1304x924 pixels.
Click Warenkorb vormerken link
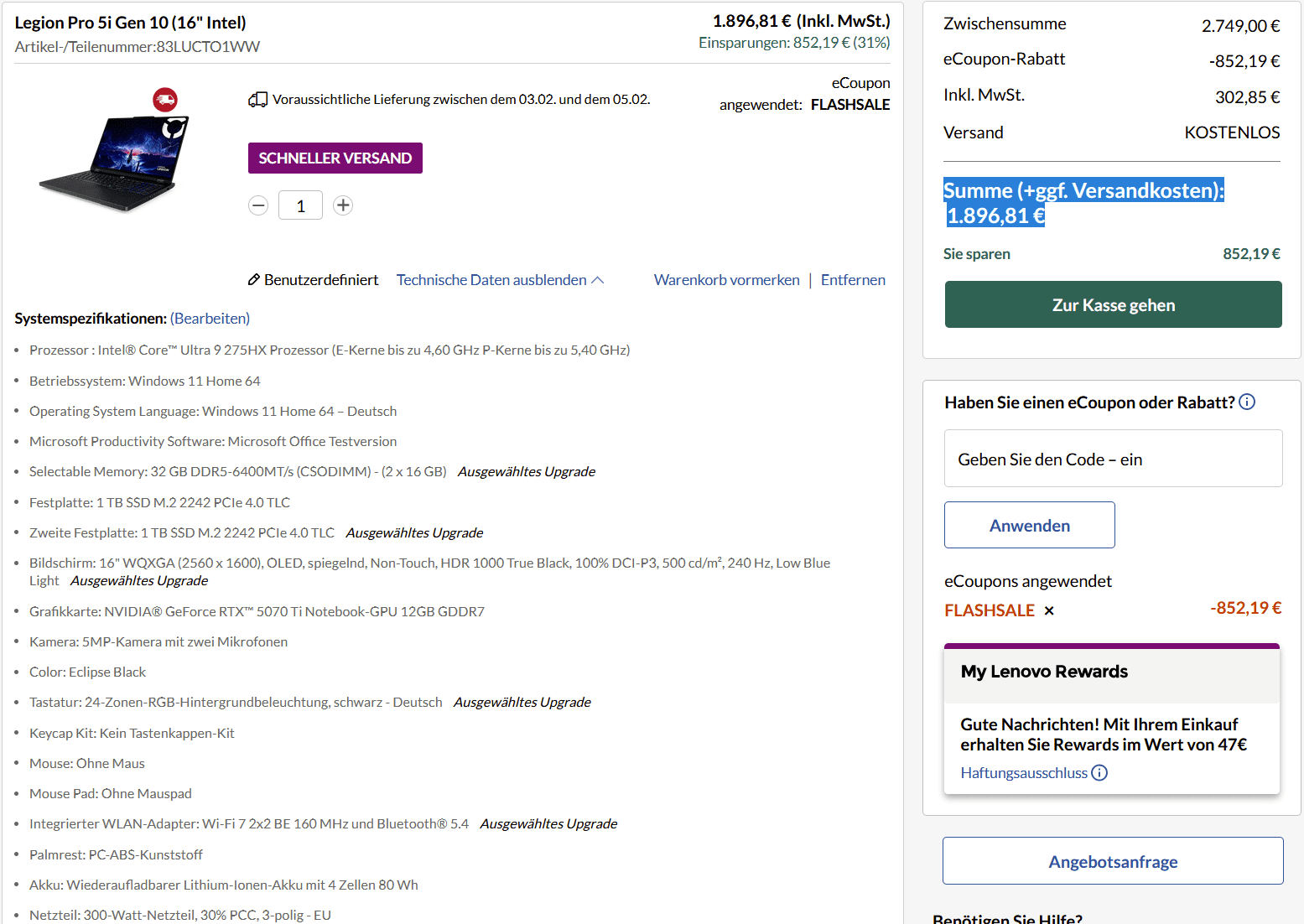point(727,280)
